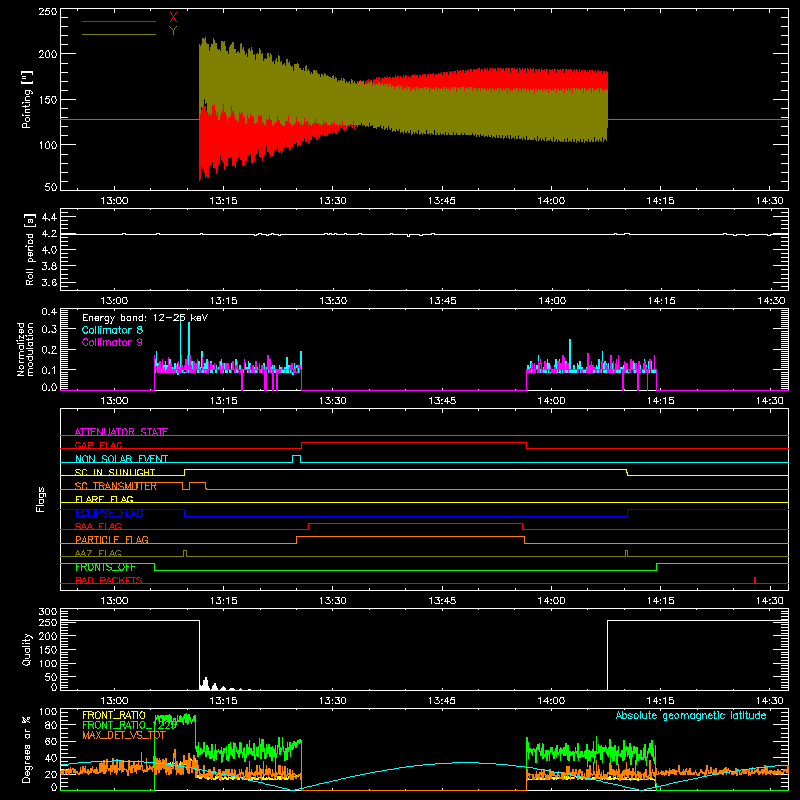
Task: Select the PARTICLE_FLAG label
Action: (x=112, y=540)
